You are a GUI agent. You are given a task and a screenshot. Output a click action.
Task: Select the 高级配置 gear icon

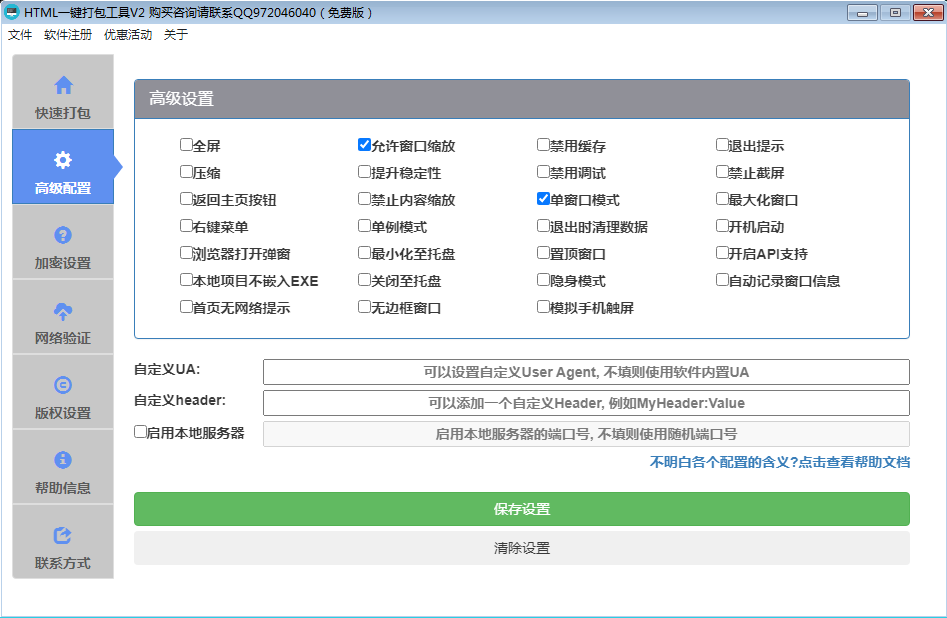click(63, 160)
